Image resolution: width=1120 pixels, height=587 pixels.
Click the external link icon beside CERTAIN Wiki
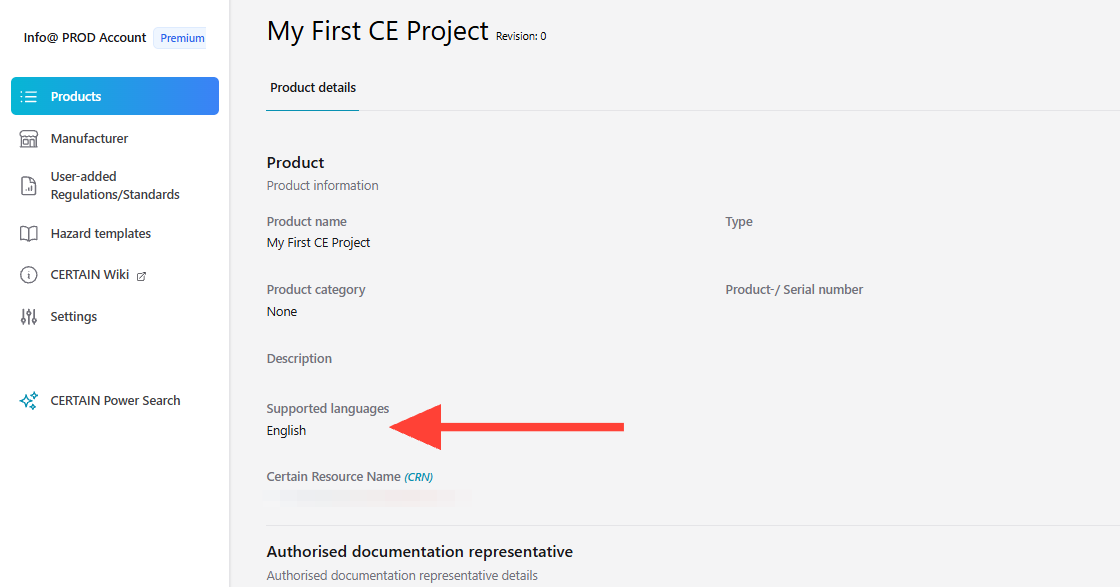click(x=141, y=276)
